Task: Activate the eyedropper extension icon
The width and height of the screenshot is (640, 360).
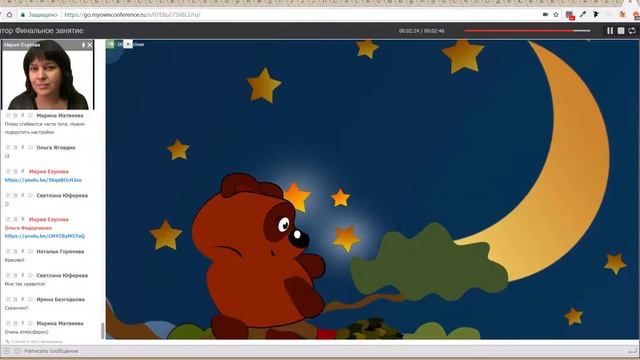Action: pos(583,15)
